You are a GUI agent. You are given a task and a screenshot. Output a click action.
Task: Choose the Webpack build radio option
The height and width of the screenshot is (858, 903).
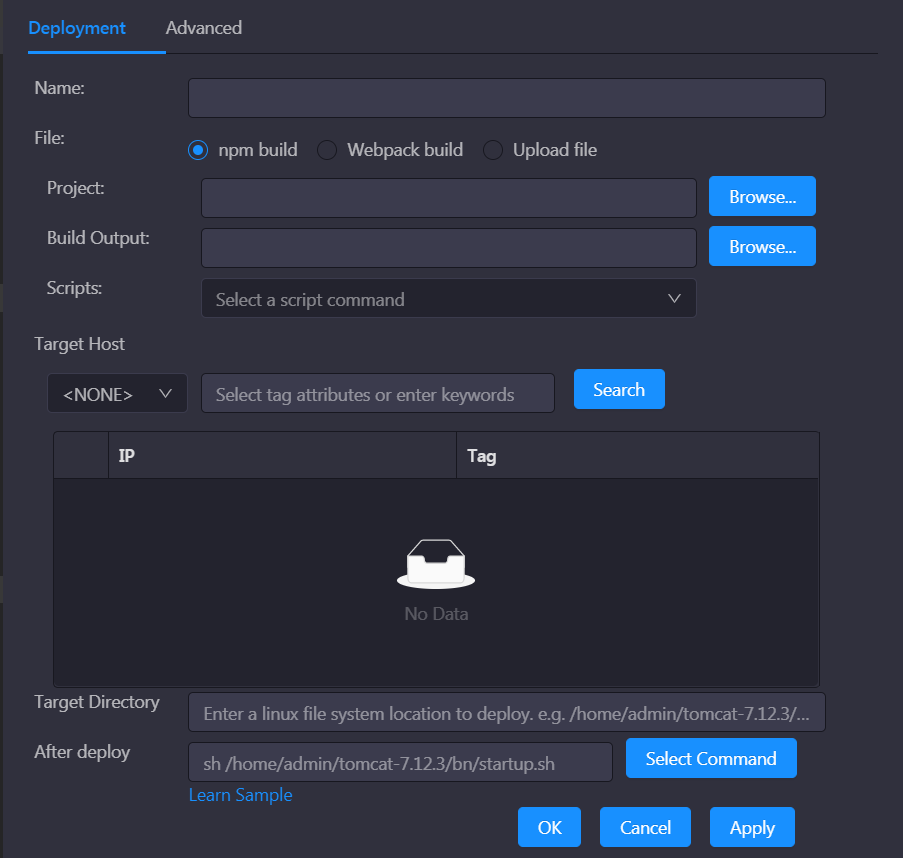click(x=327, y=150)
